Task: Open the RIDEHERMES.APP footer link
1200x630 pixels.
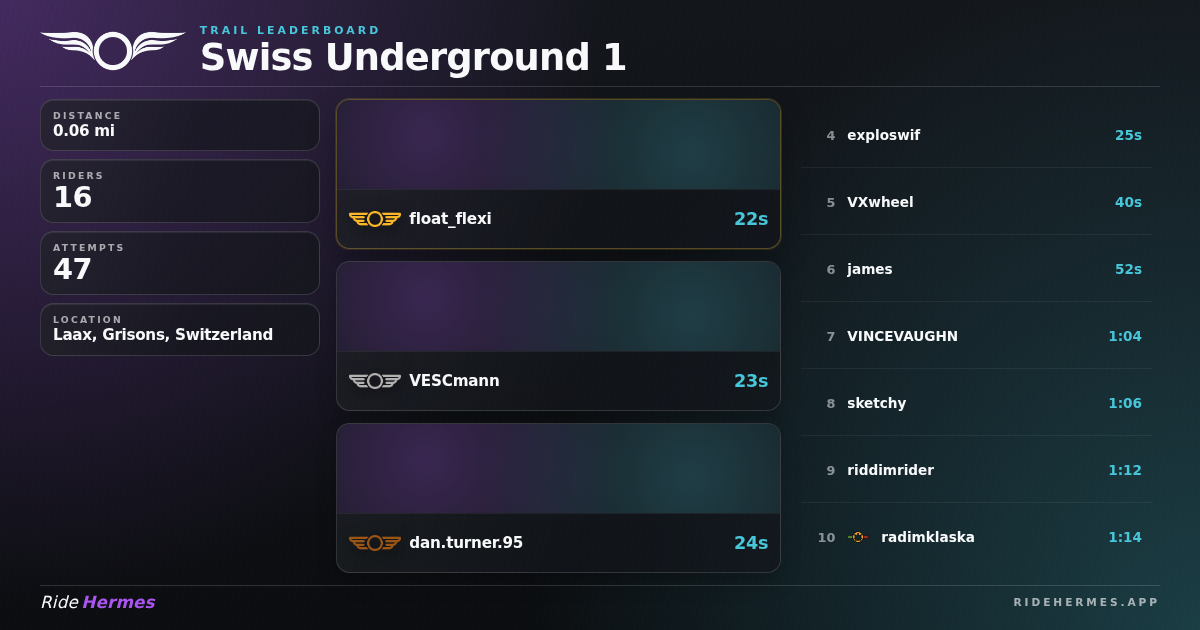Action: click(1086, 602)
